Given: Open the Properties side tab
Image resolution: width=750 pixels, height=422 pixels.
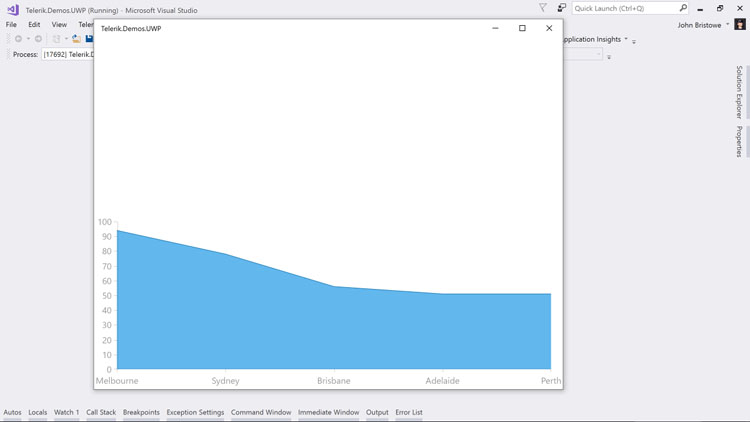Looking at the screenshot, I should tap(739, 141).
